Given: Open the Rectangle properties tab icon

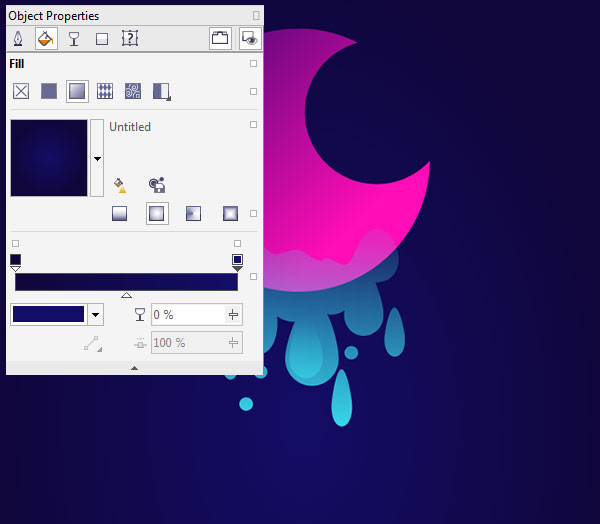Looking at the screenshot, I should (102, 39).
